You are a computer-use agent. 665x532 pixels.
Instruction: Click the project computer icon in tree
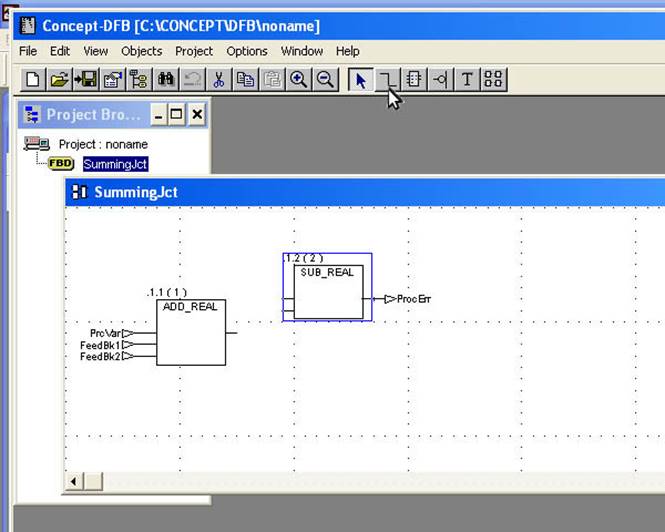tap(37, 144)
